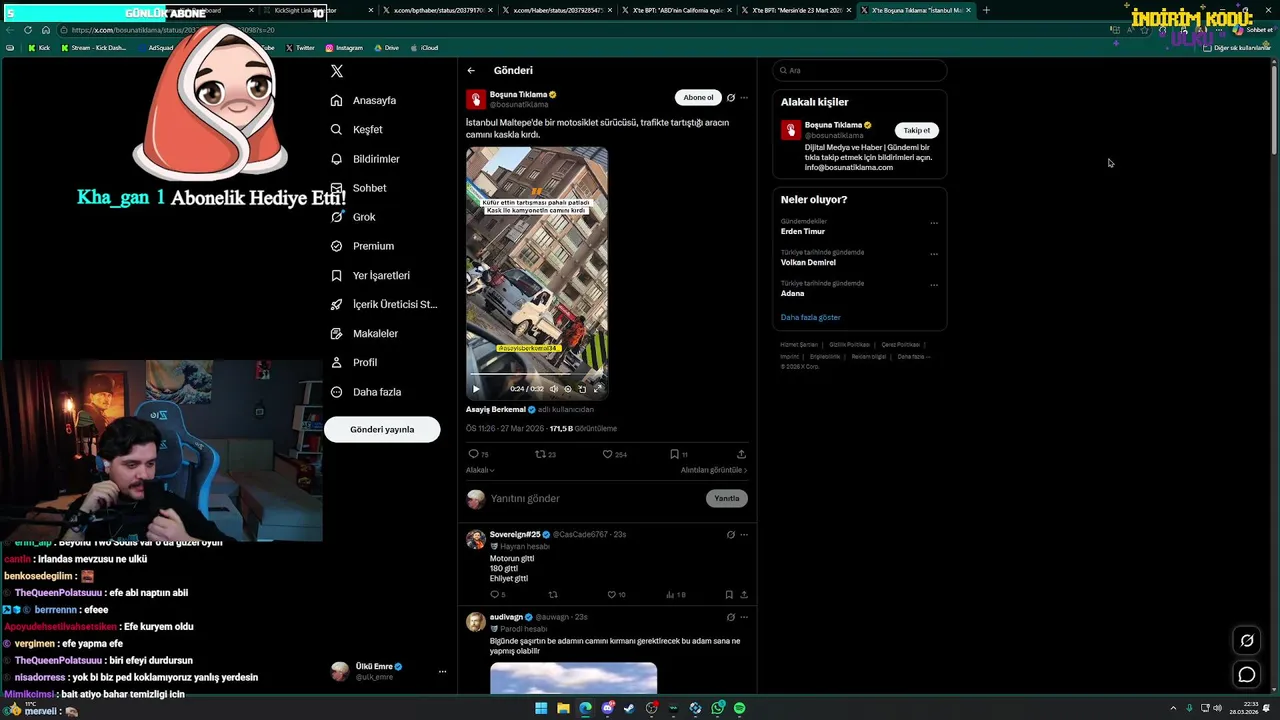Play the post video
Viewport: 1280px width, 720px height.
[x=476, y=389]
